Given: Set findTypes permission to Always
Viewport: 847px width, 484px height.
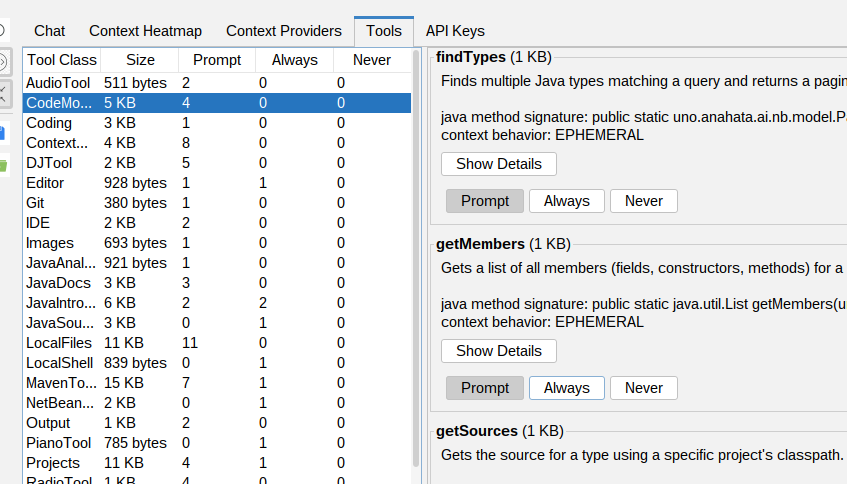Looking at the screenshot, I should (x=567, y=201).
